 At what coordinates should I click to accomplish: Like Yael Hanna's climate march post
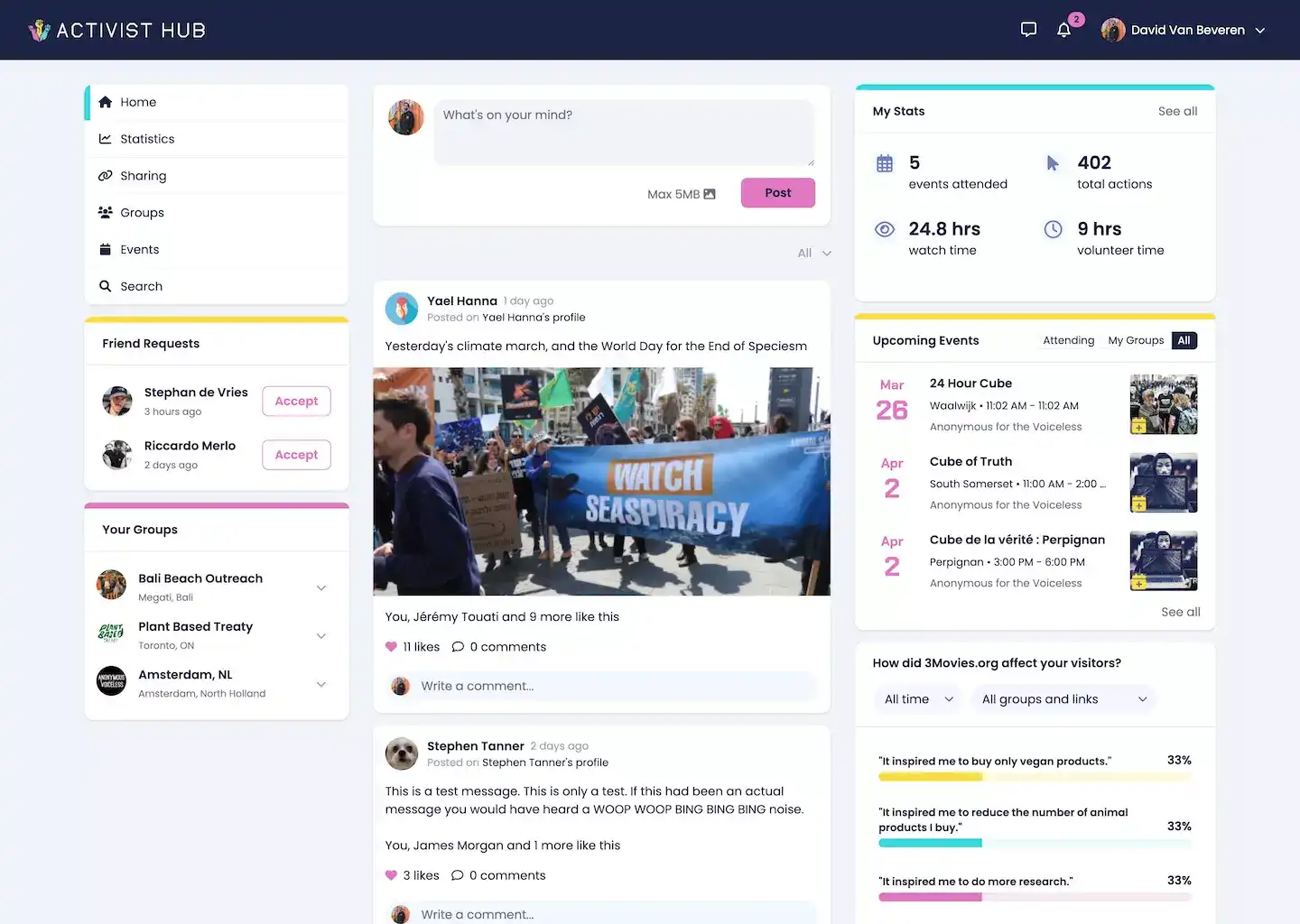391,646
